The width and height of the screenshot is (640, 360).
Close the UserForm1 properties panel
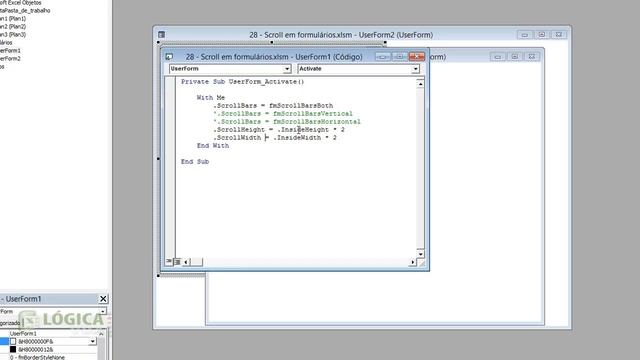pos(103,299)
